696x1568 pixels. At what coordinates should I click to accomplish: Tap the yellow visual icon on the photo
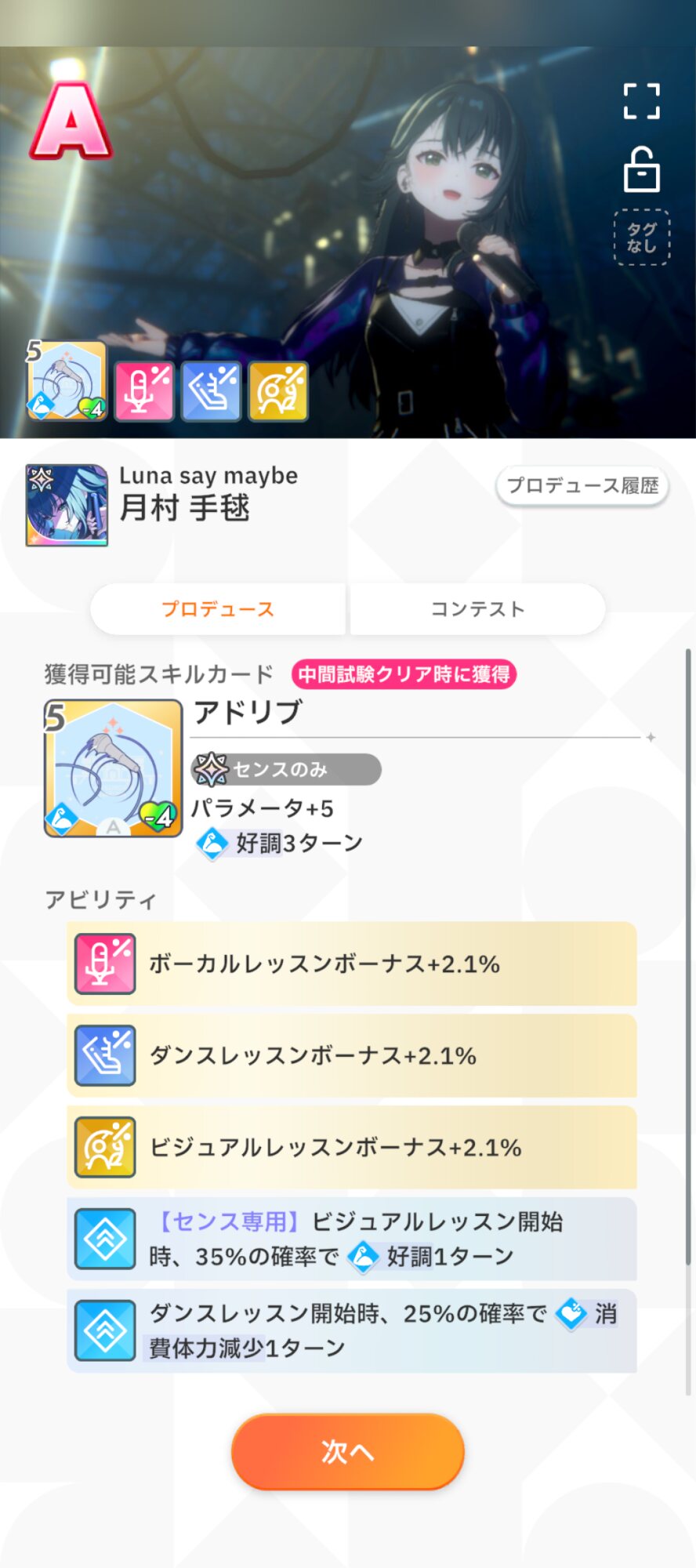click(x=278, y=390)
